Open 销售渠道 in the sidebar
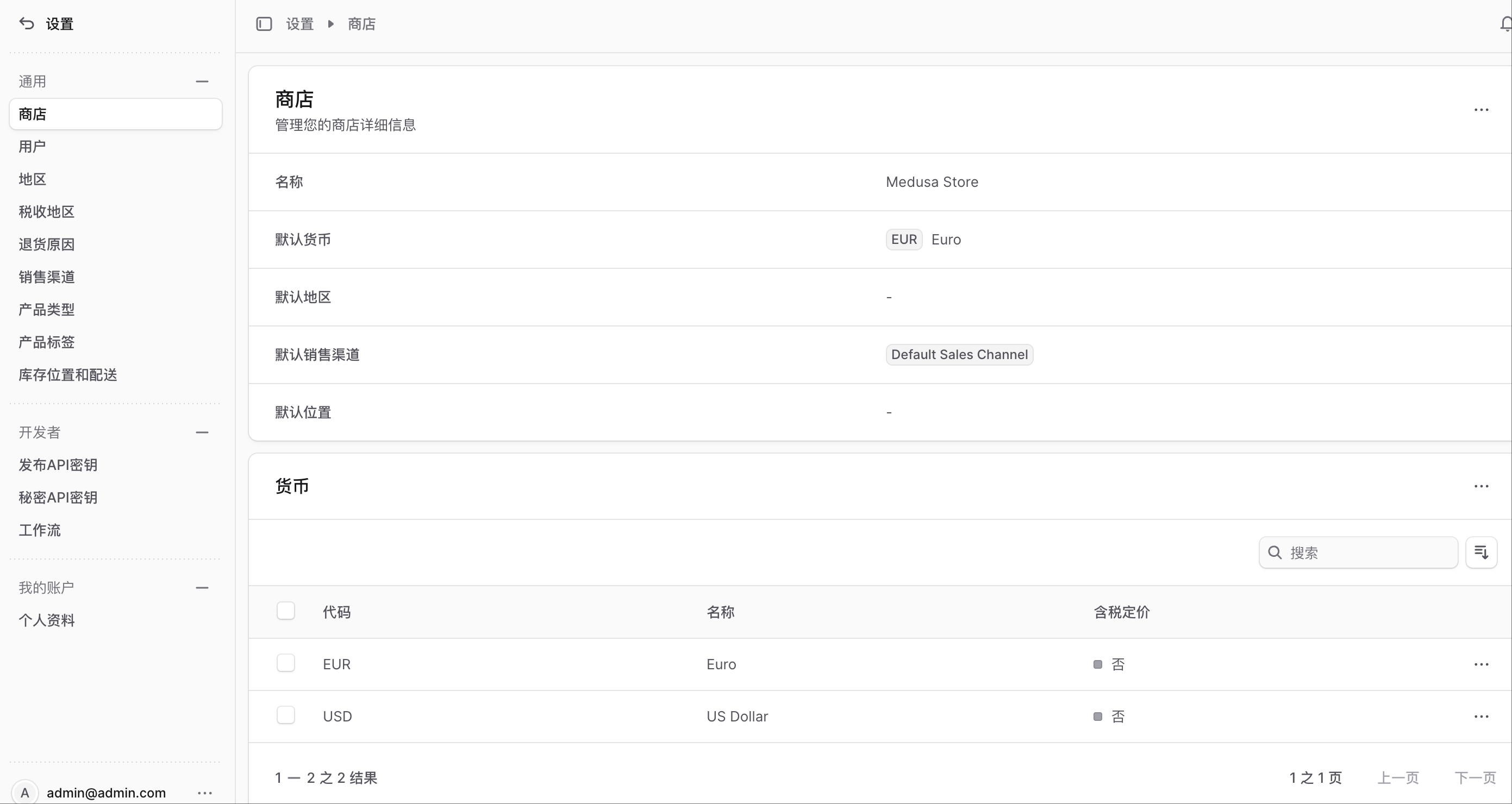Image resolution: width=1512 pixels, height=804 pixels. 116,277
